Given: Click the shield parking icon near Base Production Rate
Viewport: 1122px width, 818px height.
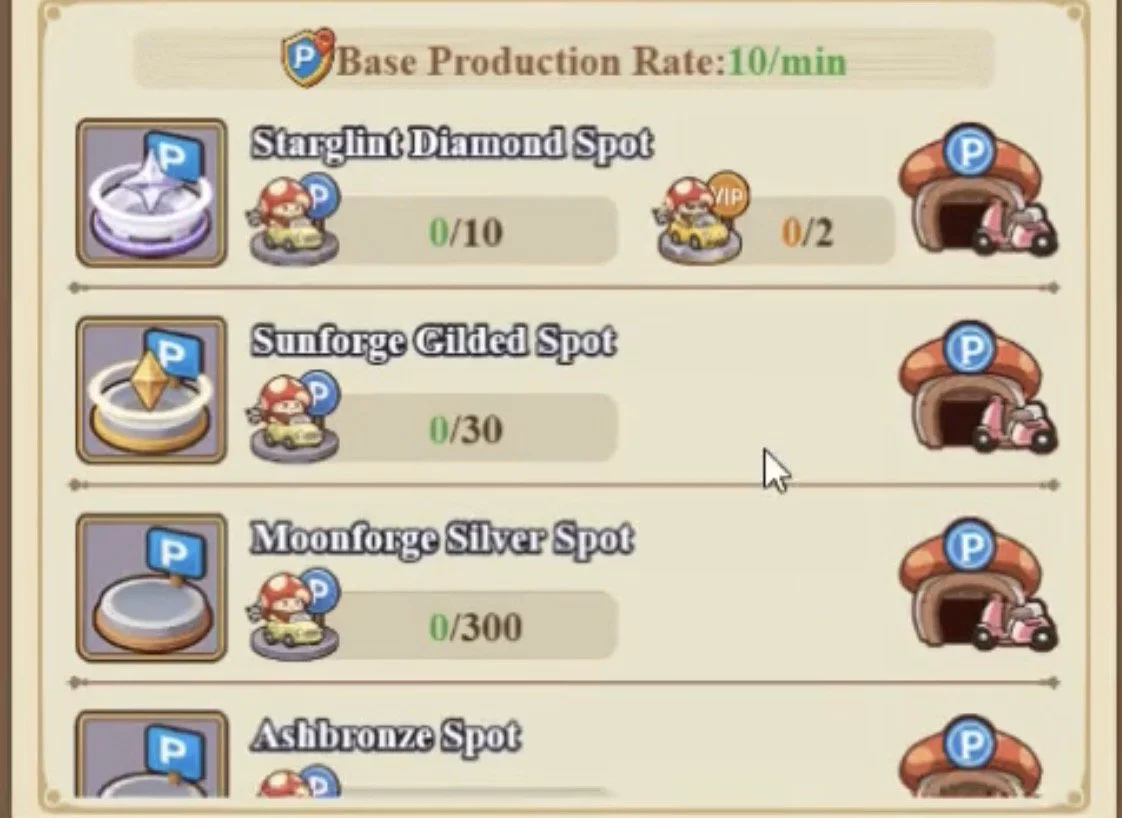Looking at the screenshot, I should pos(308,58).
